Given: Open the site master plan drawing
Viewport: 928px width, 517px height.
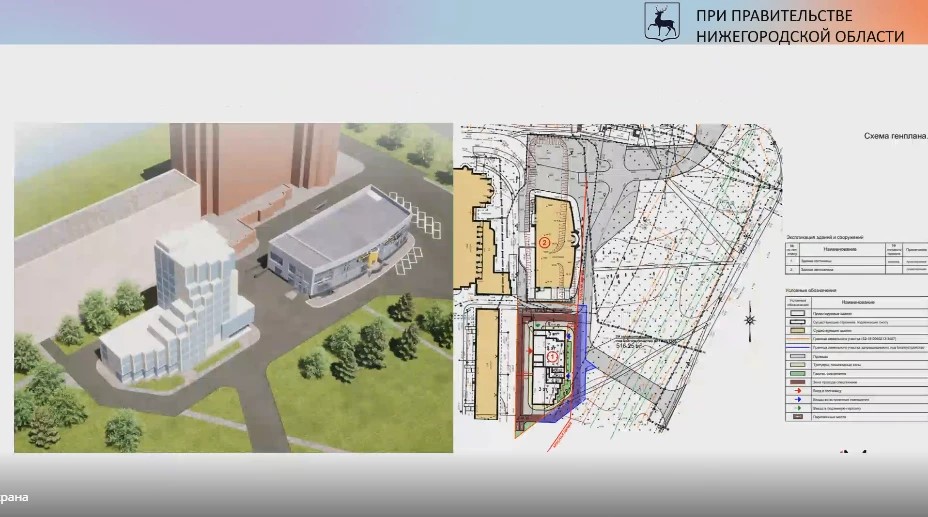Looking at the screenshot, I should (x=620, y=290).
